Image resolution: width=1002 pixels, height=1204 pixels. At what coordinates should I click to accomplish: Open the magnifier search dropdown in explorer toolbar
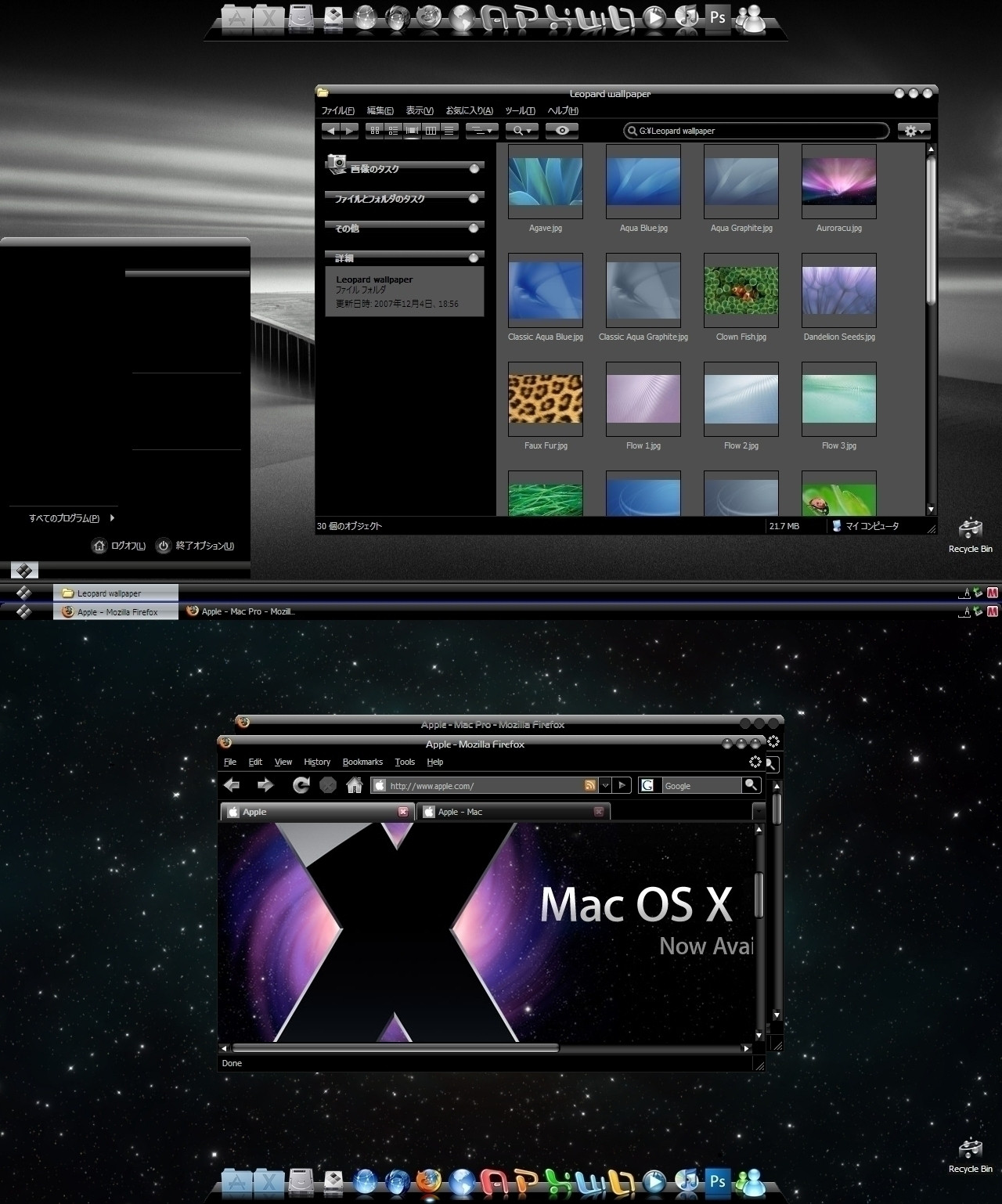coord(521,131)
